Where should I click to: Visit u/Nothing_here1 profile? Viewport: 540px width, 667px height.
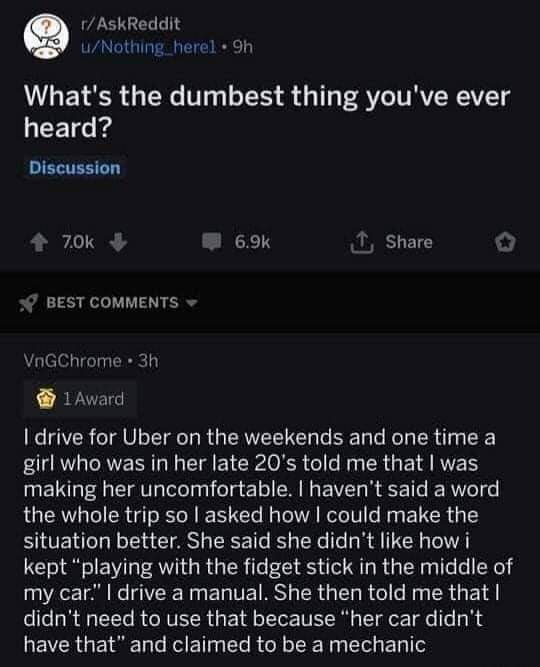coord(149,48)
